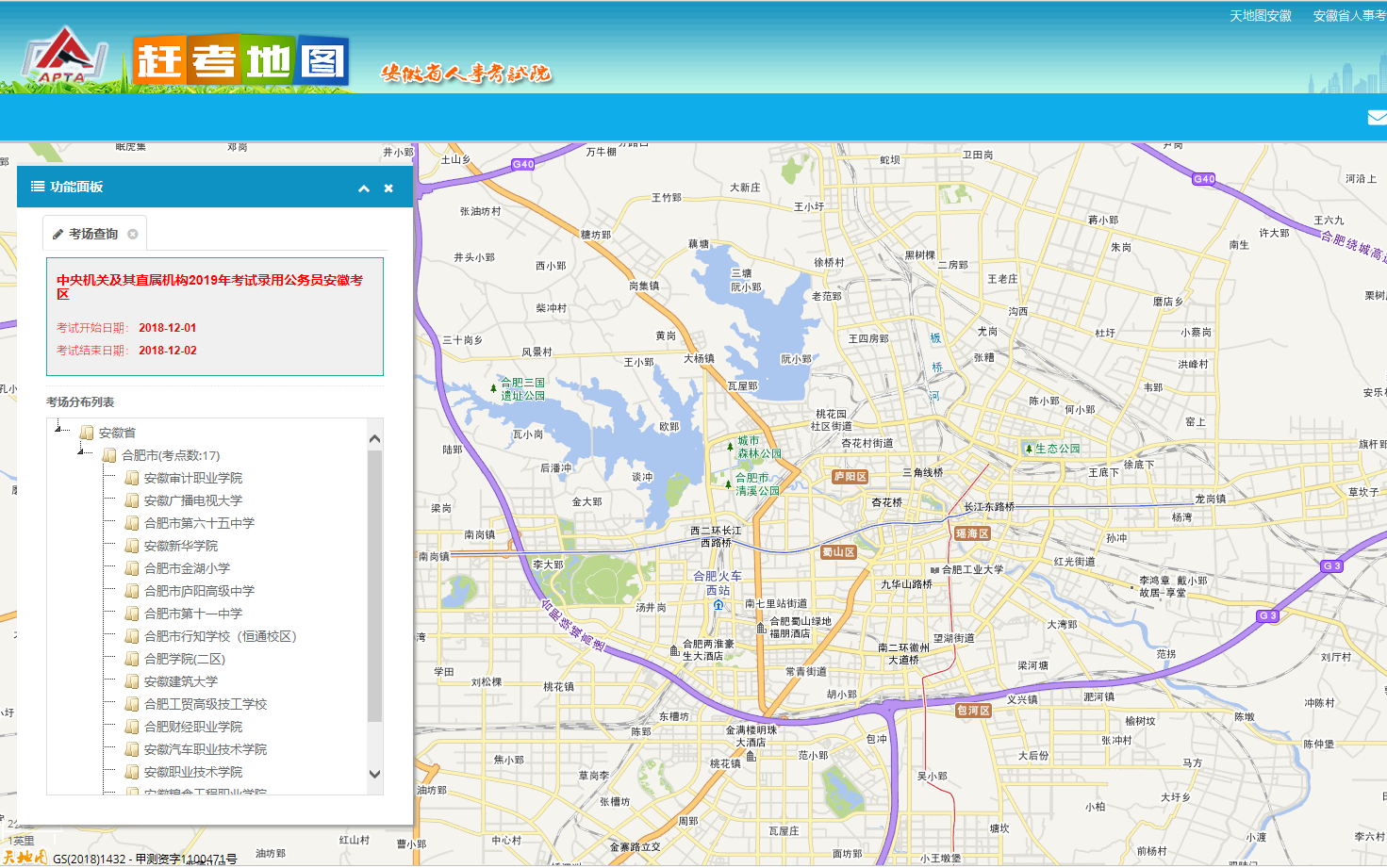Select 安徽广播电视大学 exam site

[x=193, y=500]
